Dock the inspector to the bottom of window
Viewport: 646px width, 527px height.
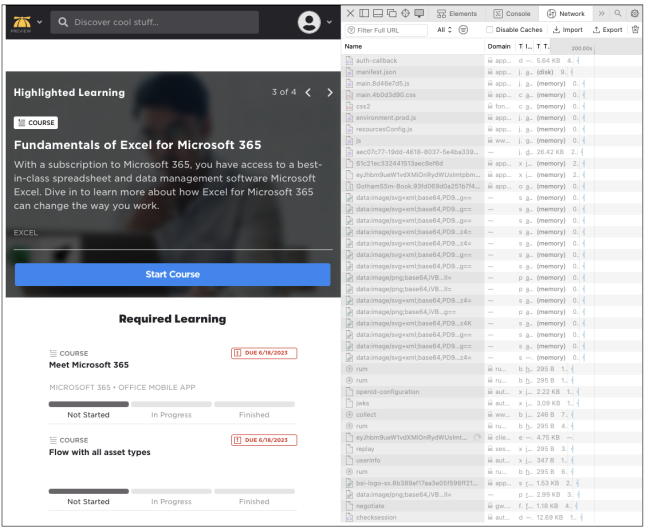[378, 13]
